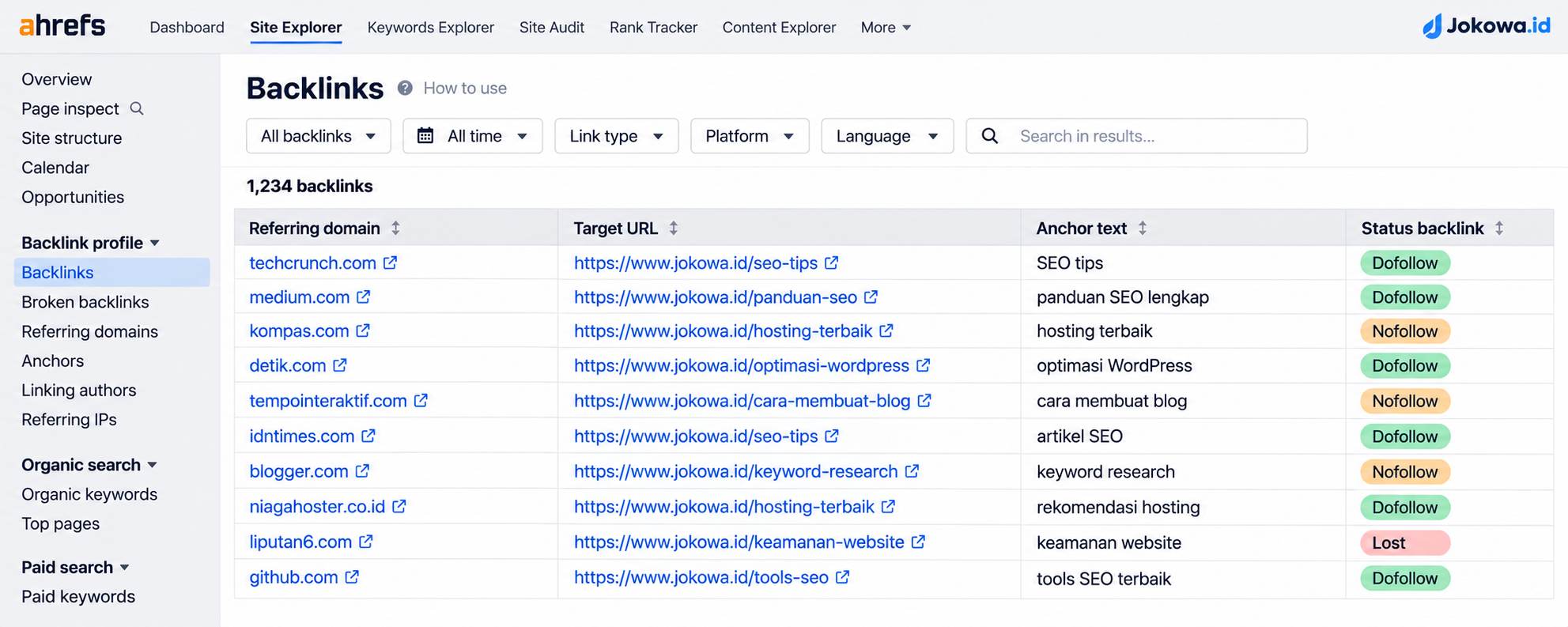Image resolution: width=1568 pixels, height=627 pixels.
Task: Click the How to use link
Action: (x=465, y=88)
